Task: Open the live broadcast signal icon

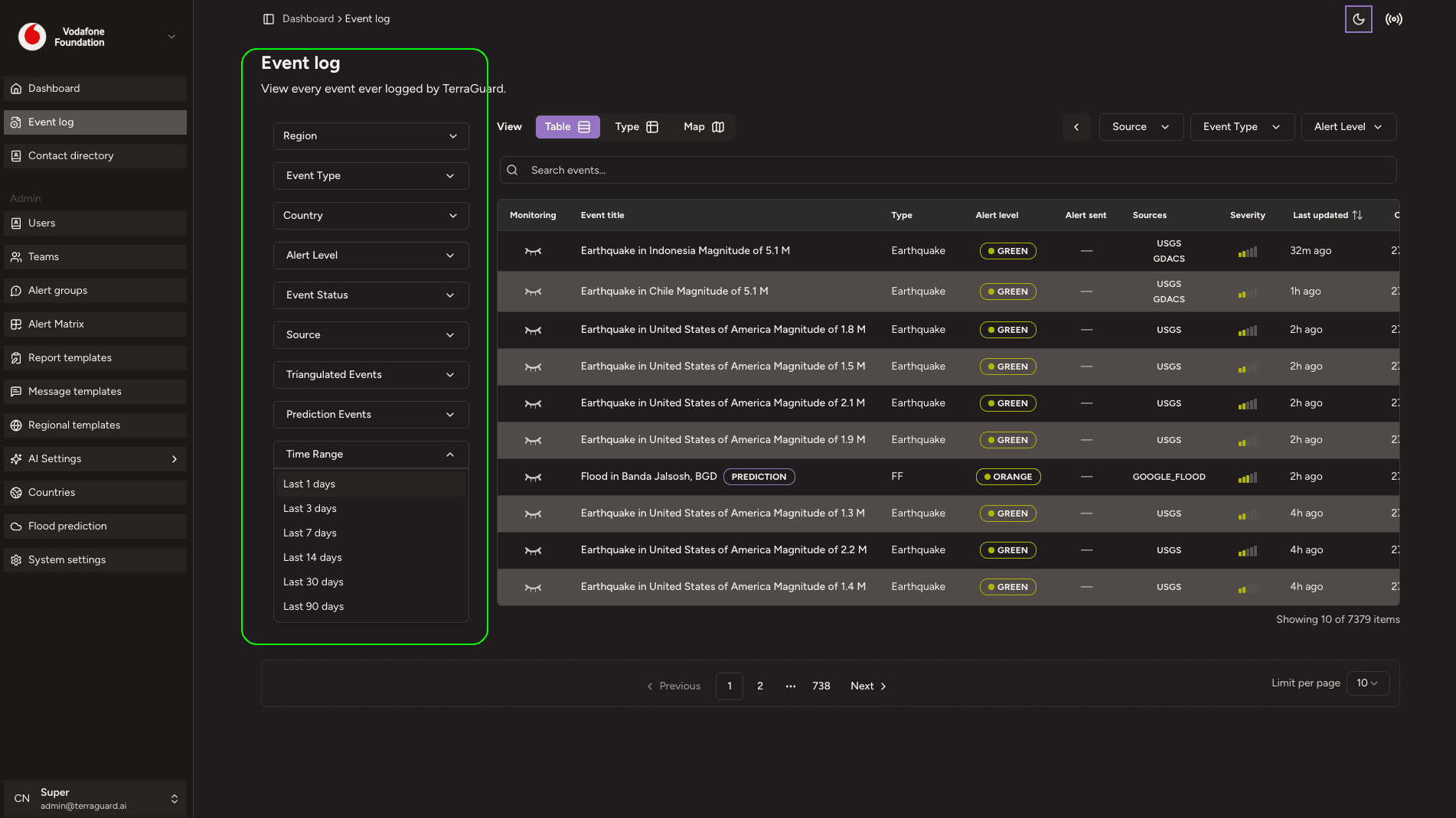Action: click(1394, 19)
